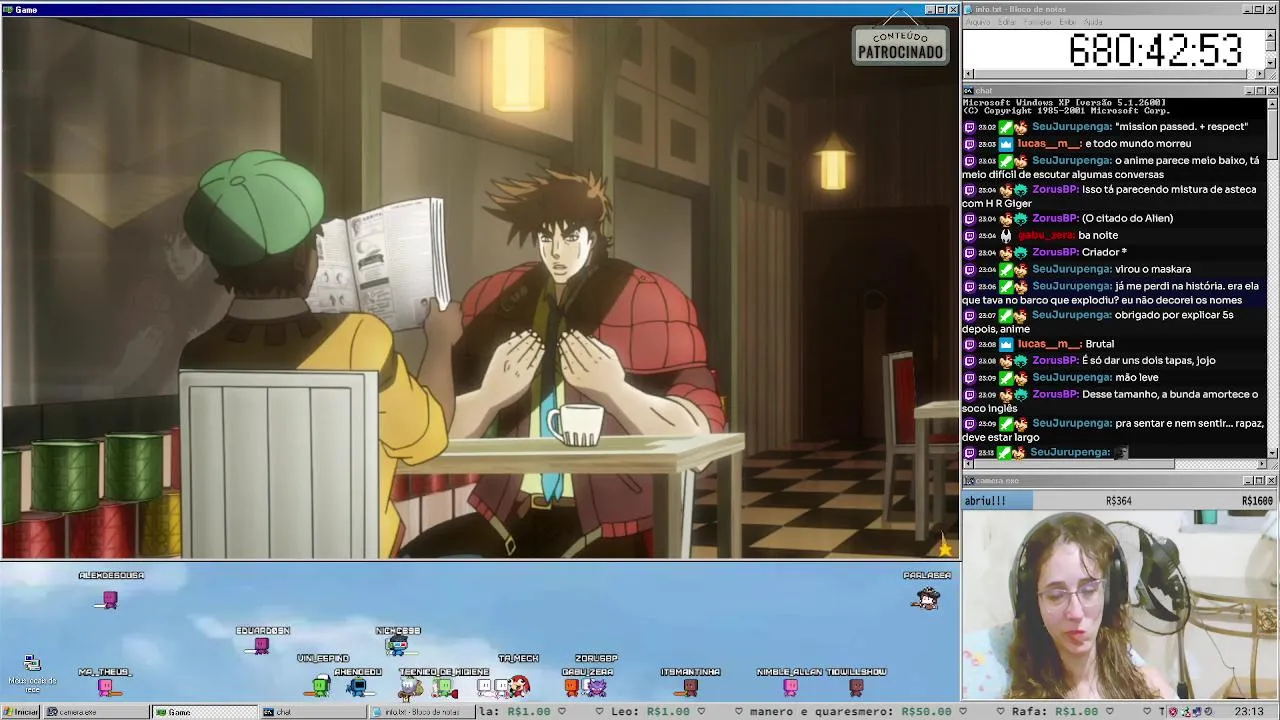Click the 'Rafa: R$1.00' ticker entry
1280x720 pixels.
(x=1054, y=712)
